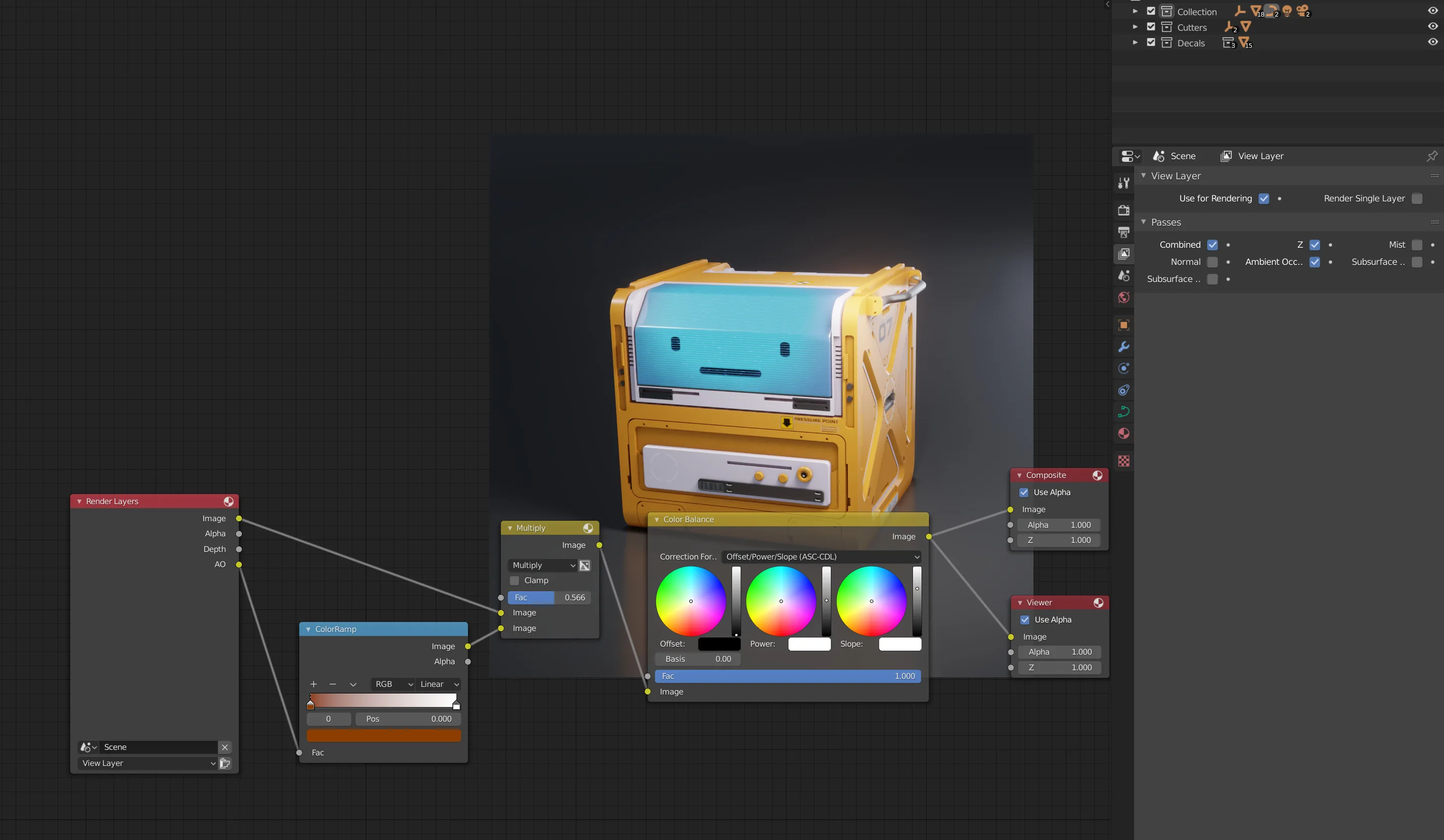Click the orange ColorRamp stop color swatch
Image resolution: width=1444 pixels, height=840 pixels.
pos(383,736)
